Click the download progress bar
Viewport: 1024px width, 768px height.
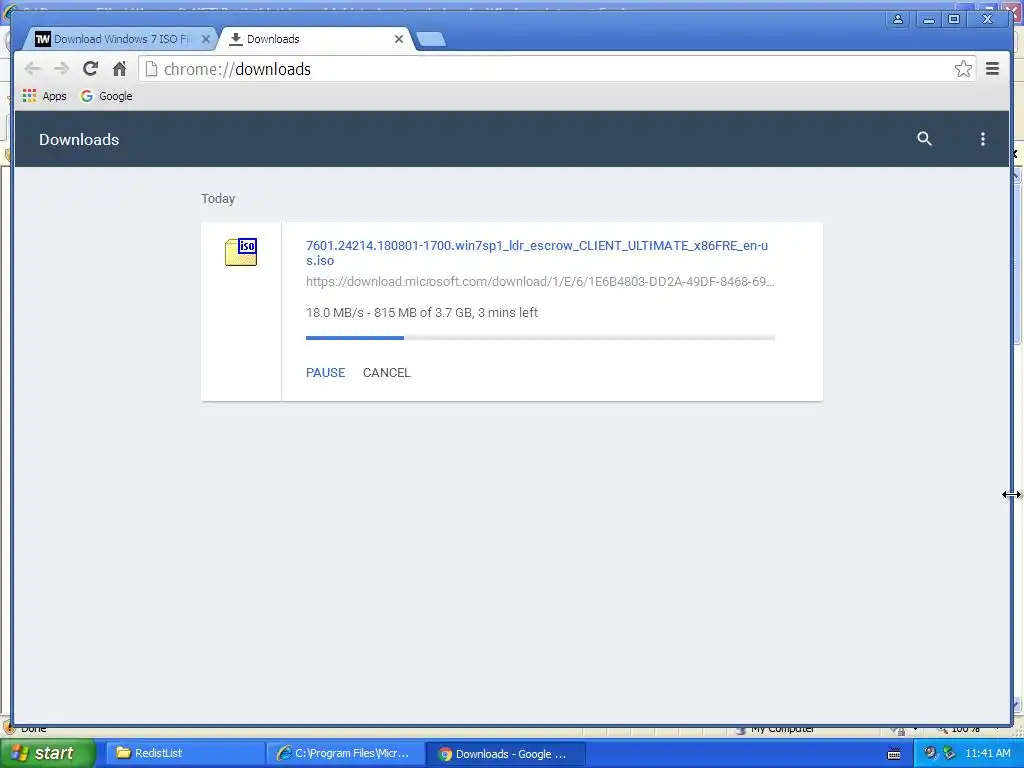point(540,338)
